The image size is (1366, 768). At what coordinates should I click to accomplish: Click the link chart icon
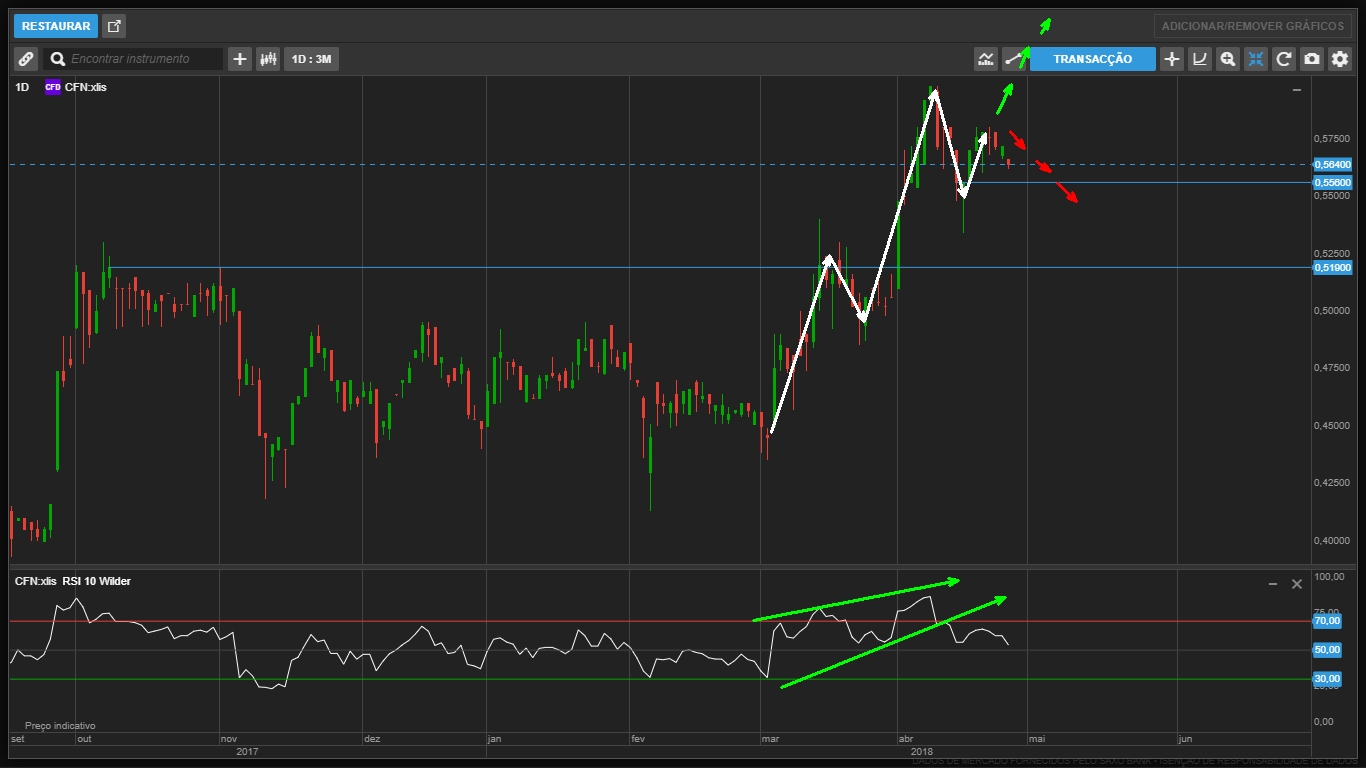point(26,59)
